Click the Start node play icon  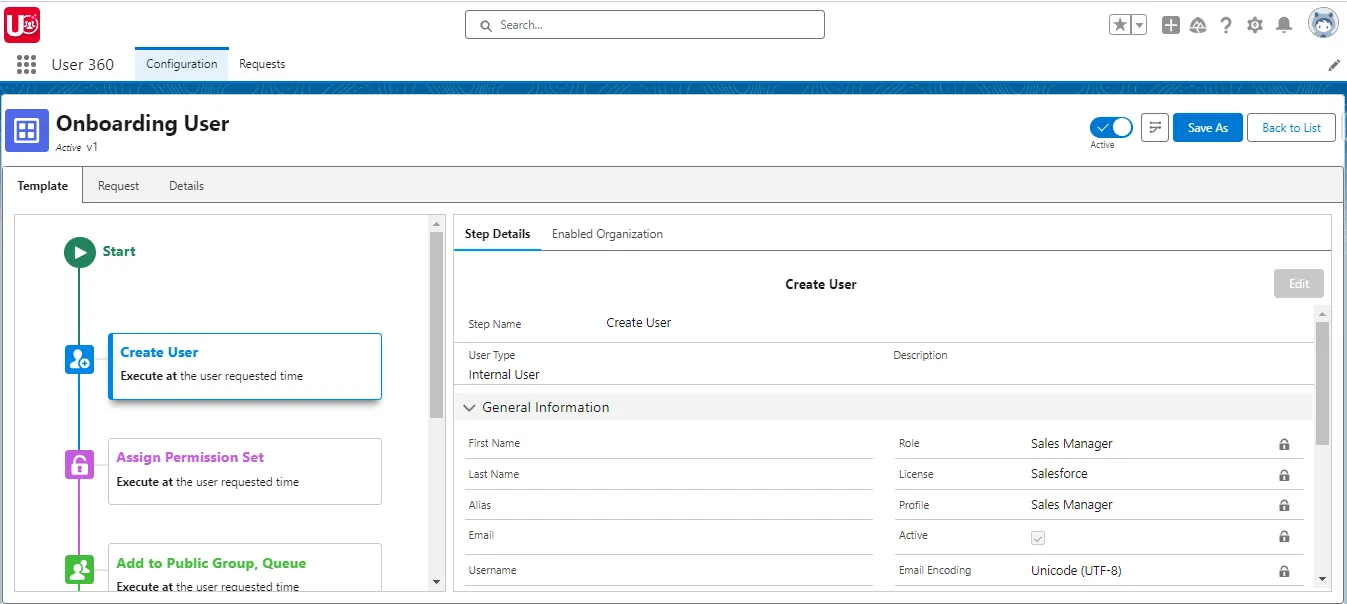[x=80, y=252]
